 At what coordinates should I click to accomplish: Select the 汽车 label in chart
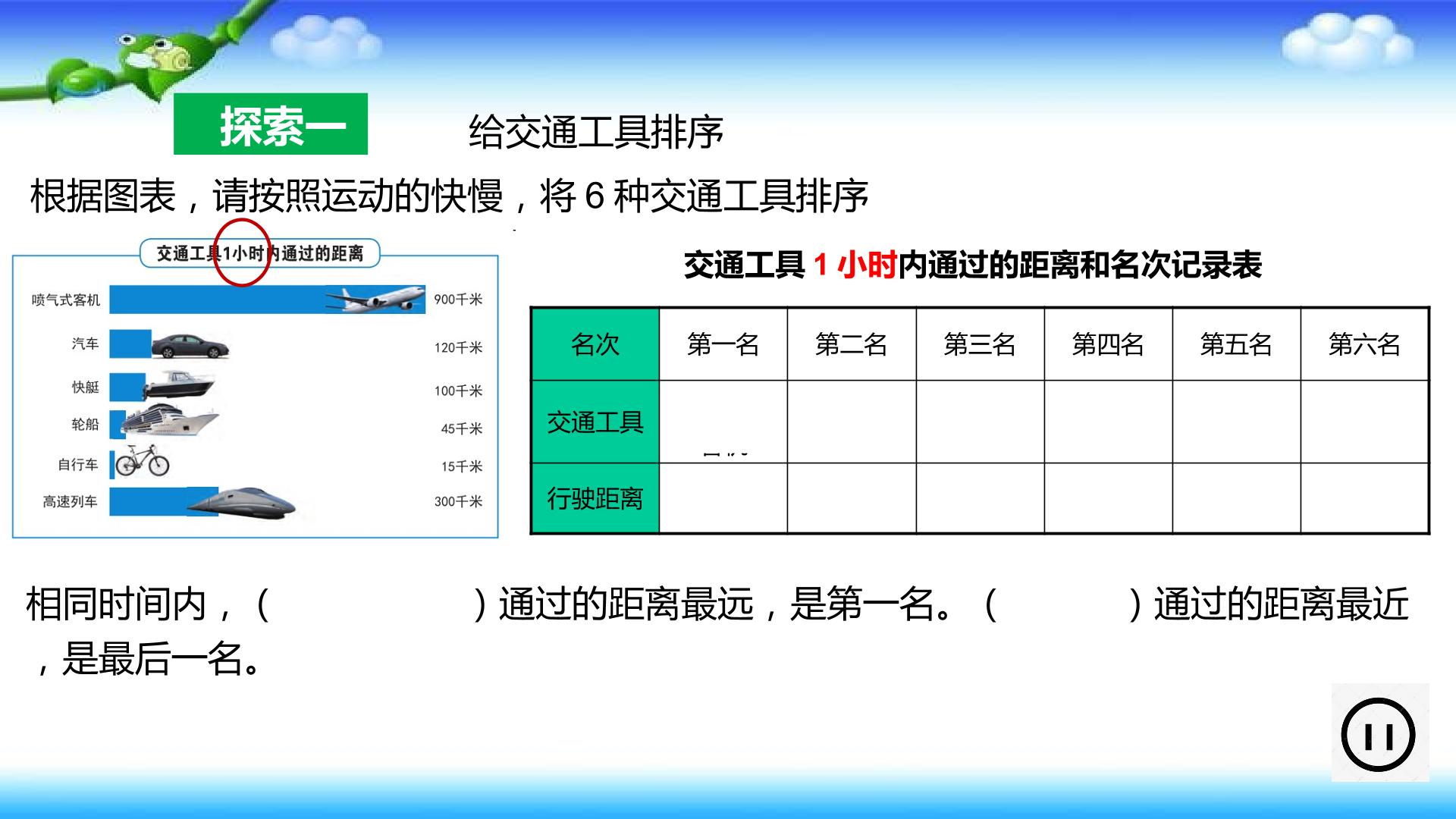(x=85, y=344)
